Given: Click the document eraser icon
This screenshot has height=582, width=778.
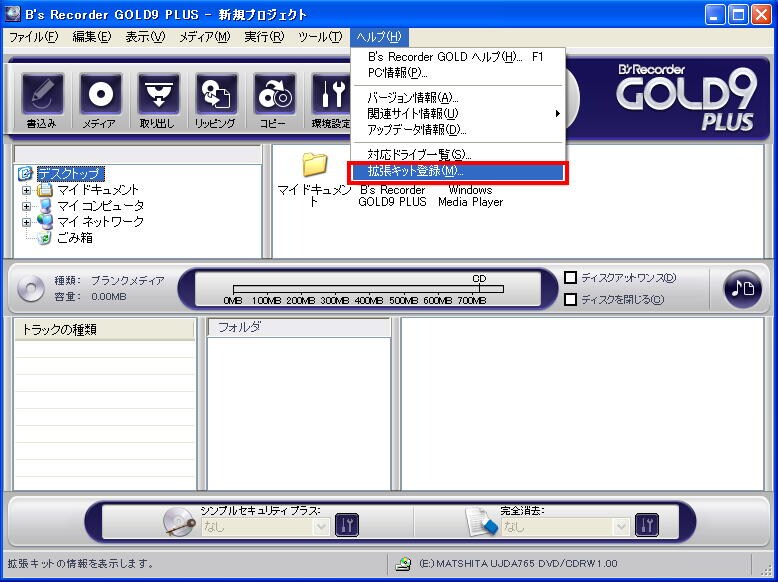Looking at the screenshot, I should (x=481, y=522).
